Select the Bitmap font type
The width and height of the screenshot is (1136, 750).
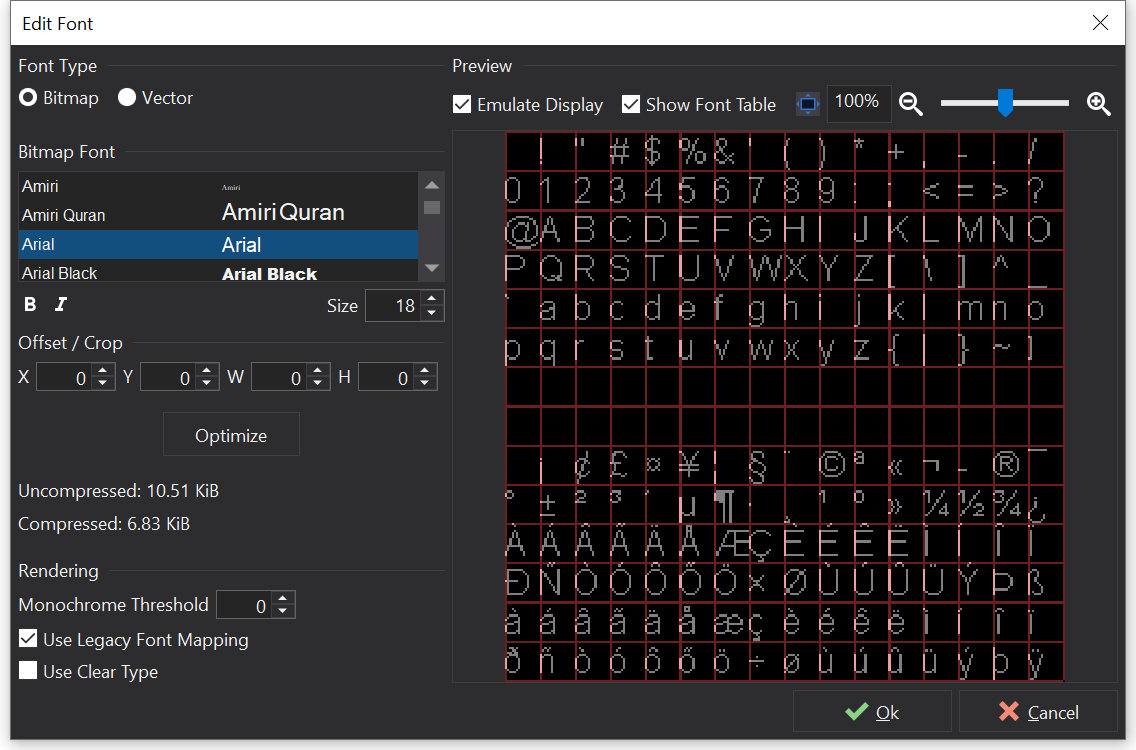[29, 98]
